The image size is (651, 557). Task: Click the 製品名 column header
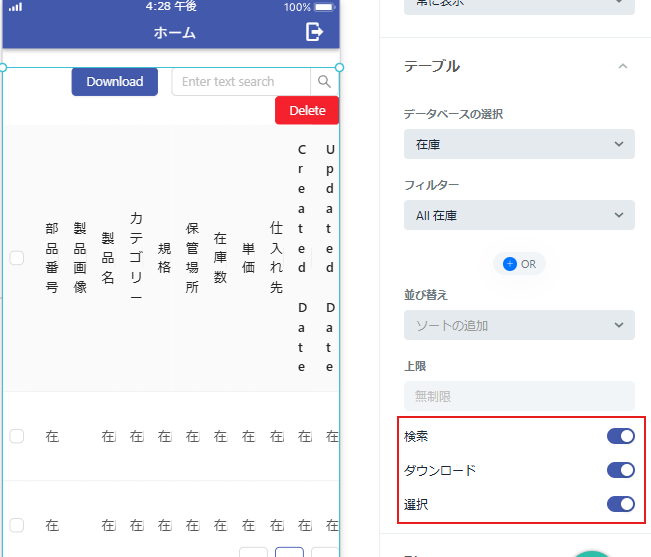click(108, 258)
